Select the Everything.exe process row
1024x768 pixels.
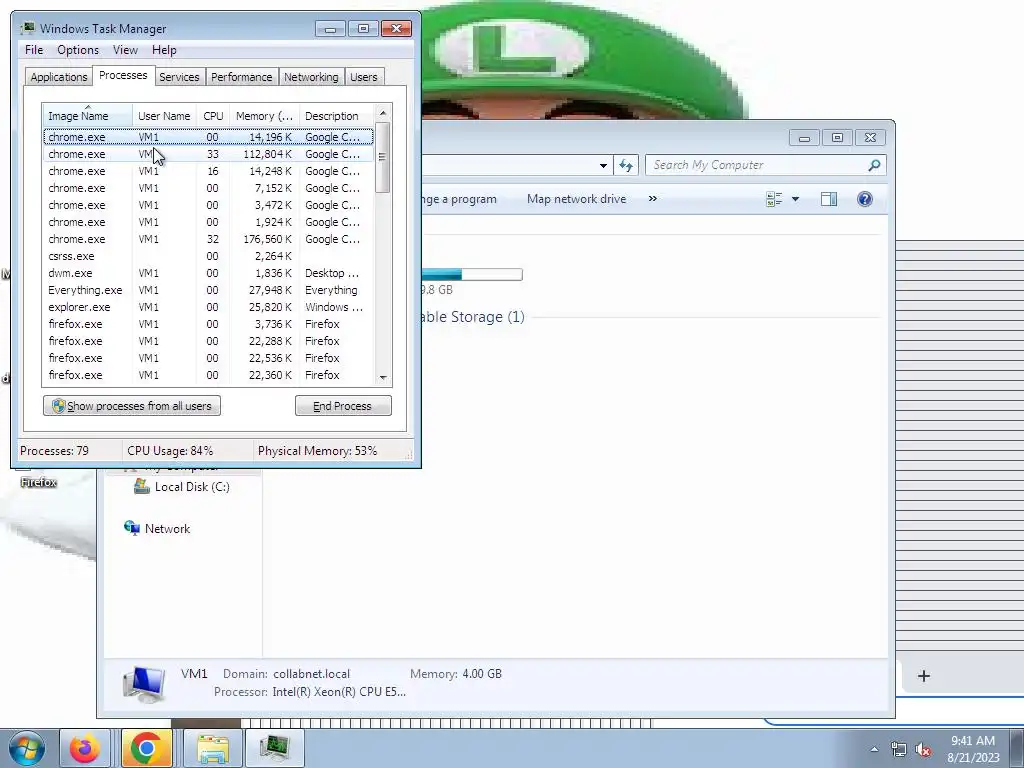[208, 290]
